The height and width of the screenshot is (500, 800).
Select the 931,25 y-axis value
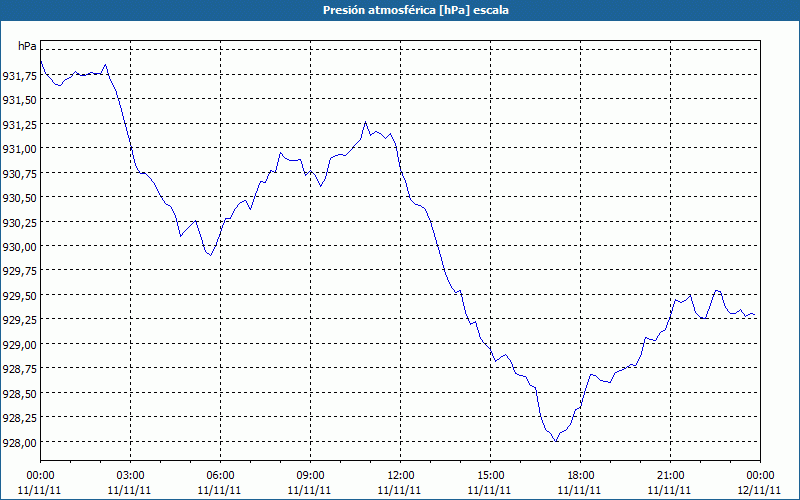(19, 124)
